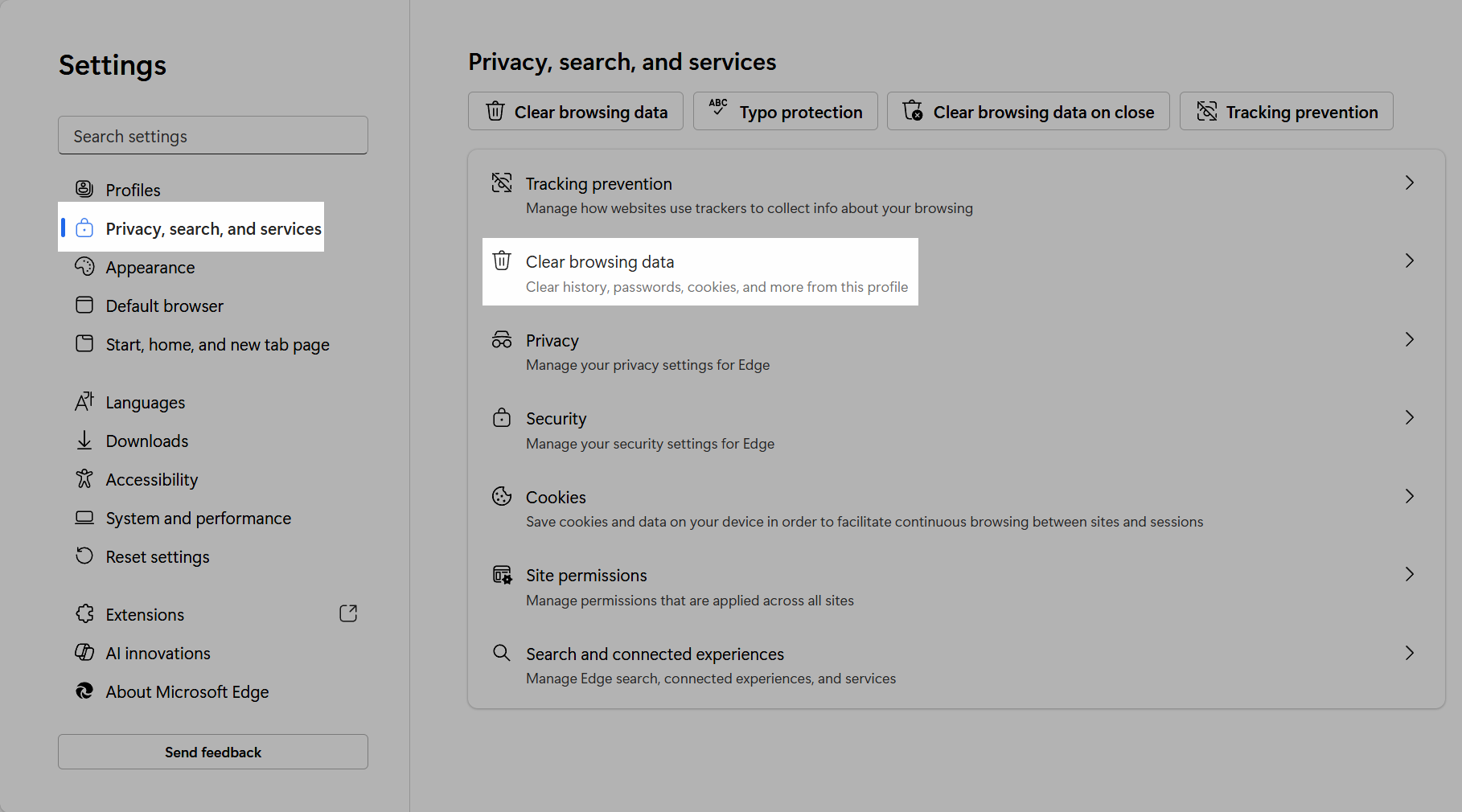1462x812 pixels.
Task: Expand the Clear browsing data row chevron
Action: click(1409, 260)
